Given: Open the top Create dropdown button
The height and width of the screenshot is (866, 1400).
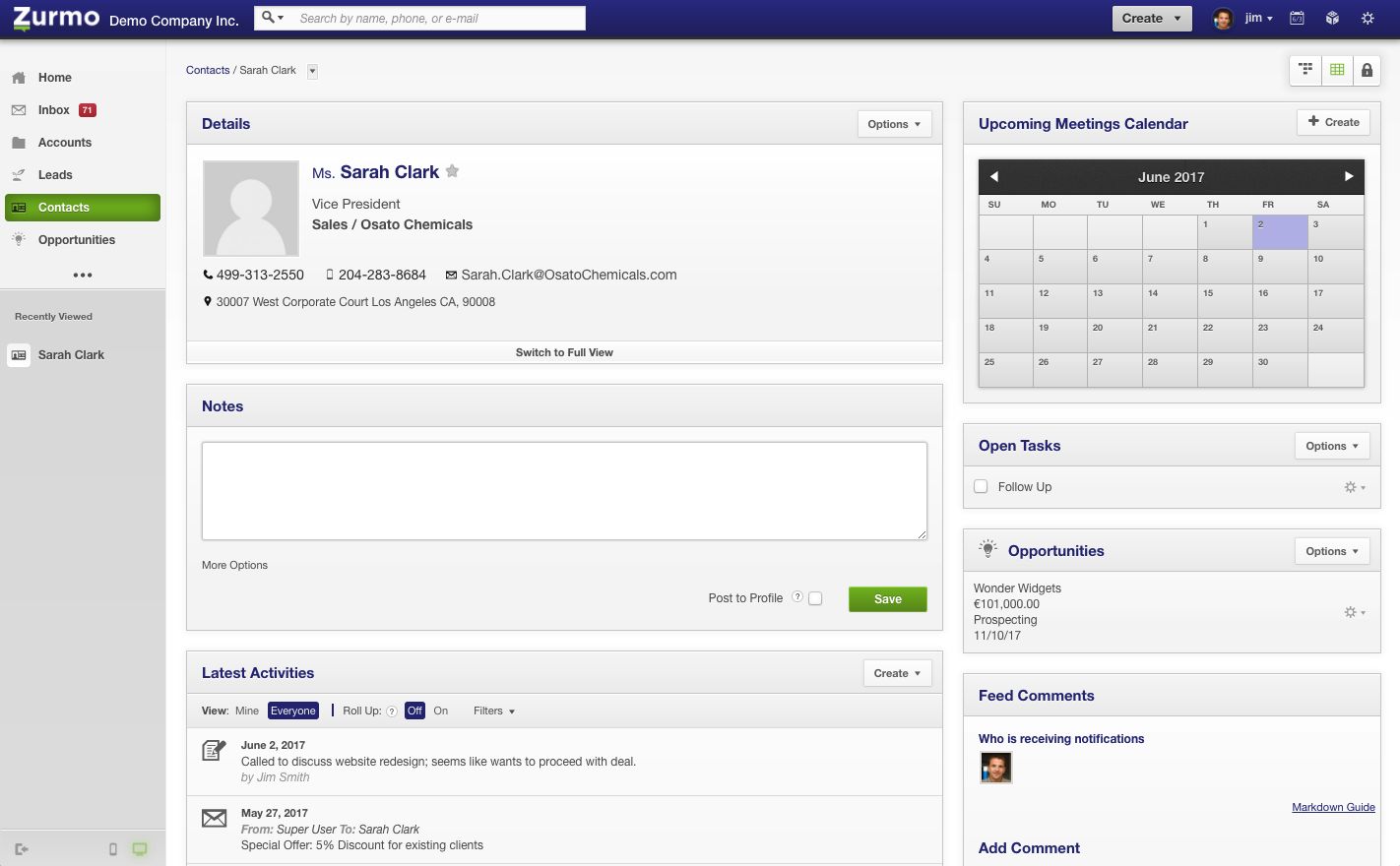Looking at the screenshot, I should pos(1151,19).
